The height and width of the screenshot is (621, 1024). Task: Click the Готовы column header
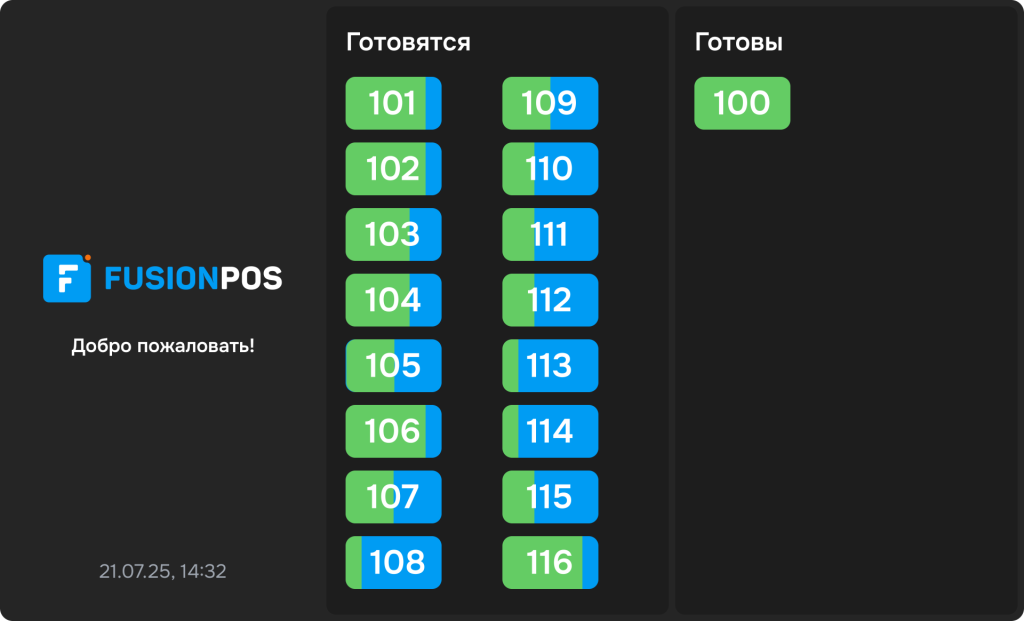pyautogui.click(x=738, y=42)
